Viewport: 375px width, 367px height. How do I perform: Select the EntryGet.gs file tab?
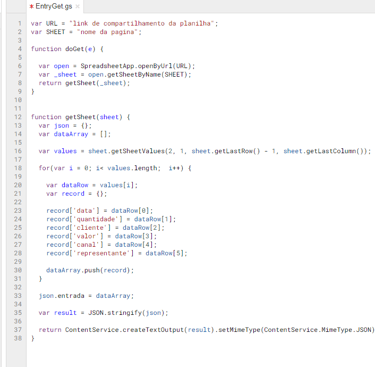[x=54, y=6]
